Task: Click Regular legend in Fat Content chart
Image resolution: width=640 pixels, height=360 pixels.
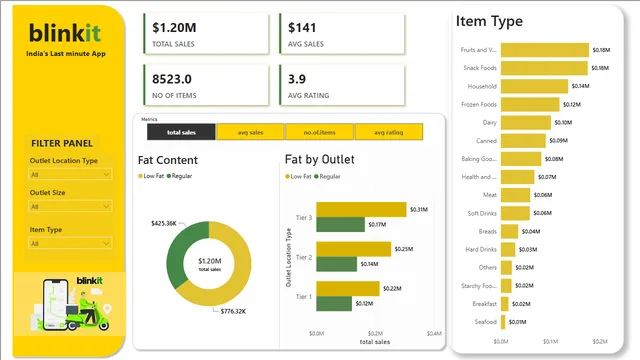Action: 179,176
